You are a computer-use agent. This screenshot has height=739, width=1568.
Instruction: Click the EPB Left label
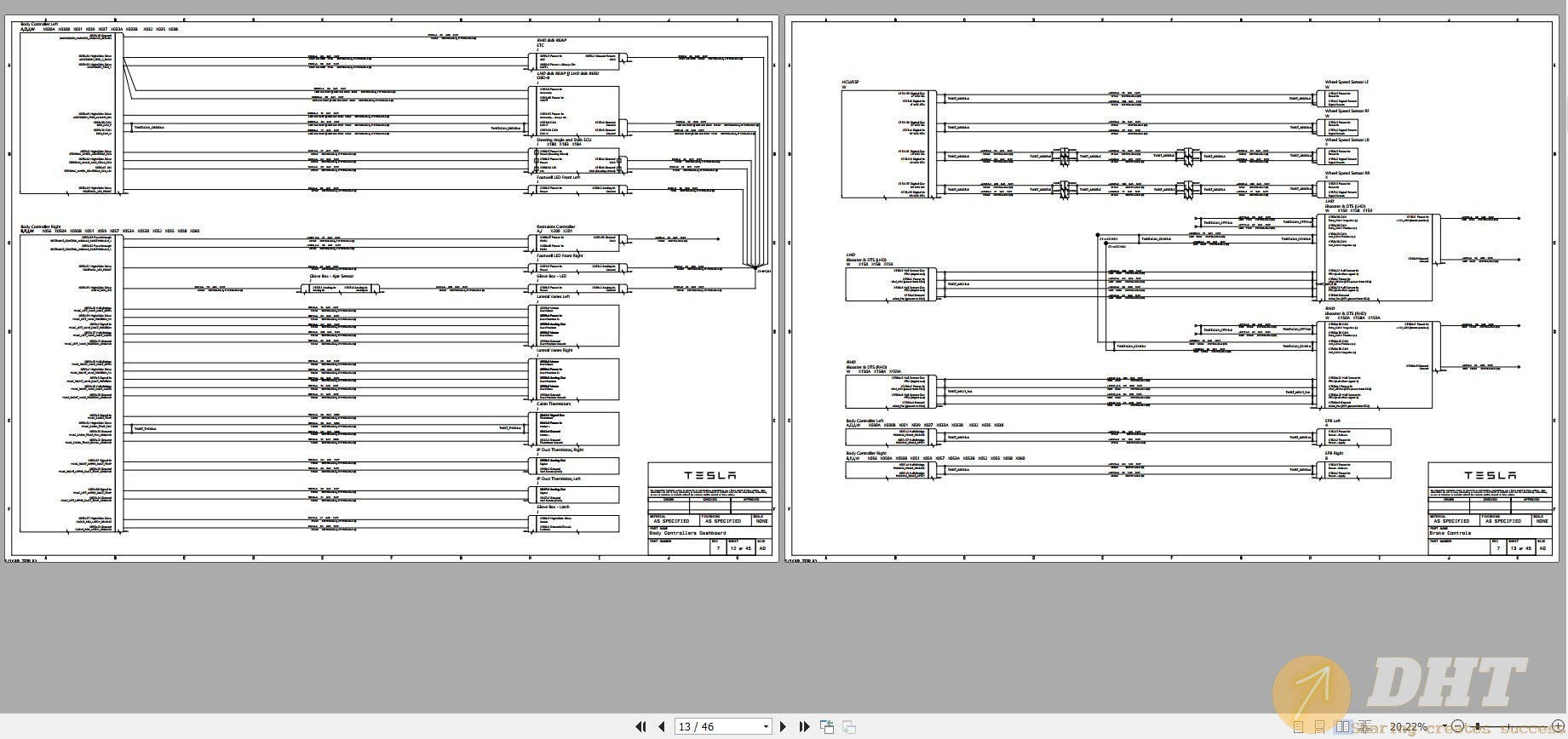click(1332, 421)
